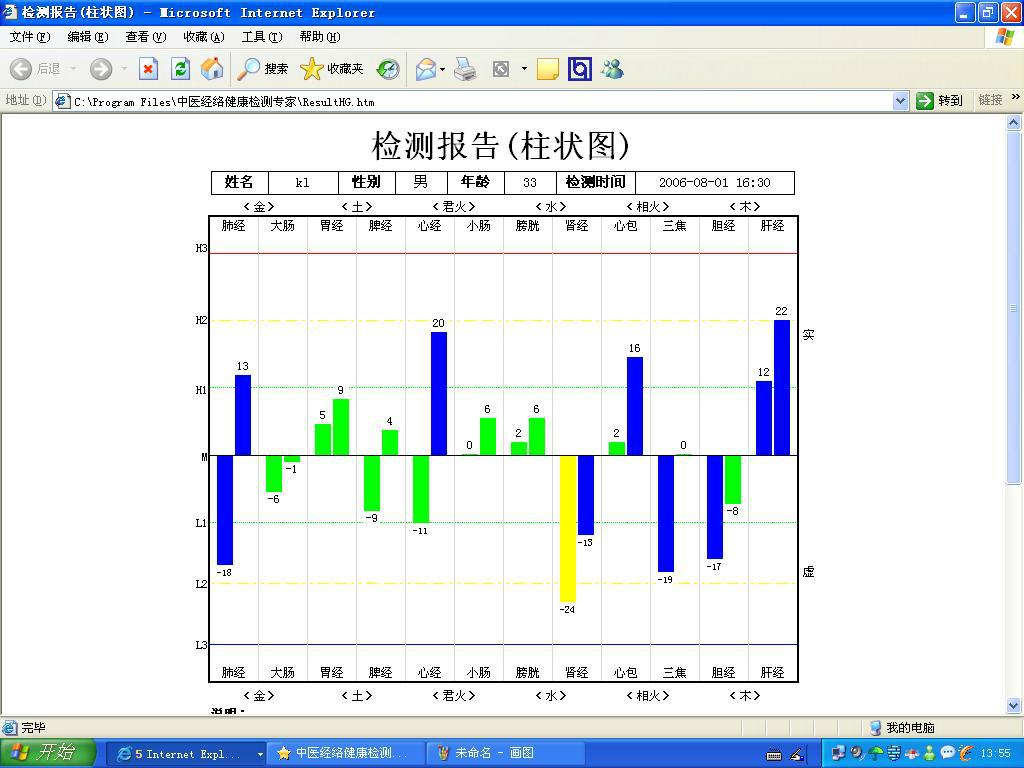Image resolution: width=1024 pixels, height=768 pixels.
Task: Expand the Back button history dropdown
Action: click(x=73, y=69)
